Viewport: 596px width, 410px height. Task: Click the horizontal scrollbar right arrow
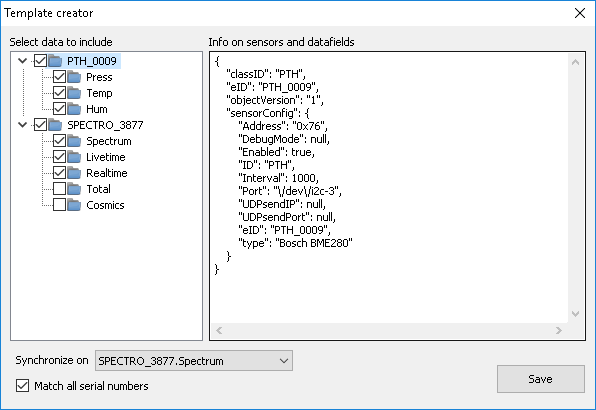[x=558, y=331]
